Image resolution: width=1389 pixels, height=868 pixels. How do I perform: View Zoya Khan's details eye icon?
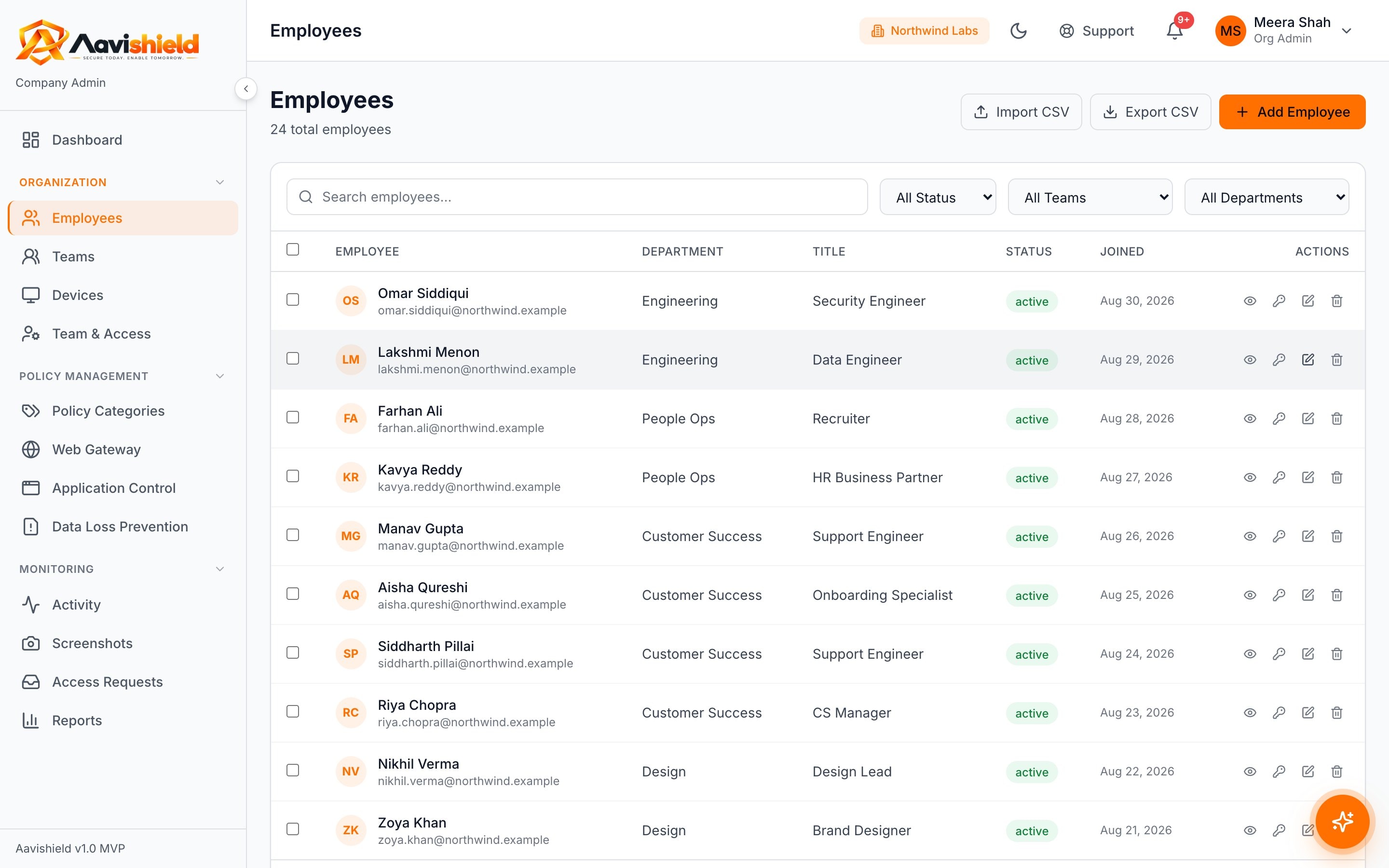point(1250,831)
